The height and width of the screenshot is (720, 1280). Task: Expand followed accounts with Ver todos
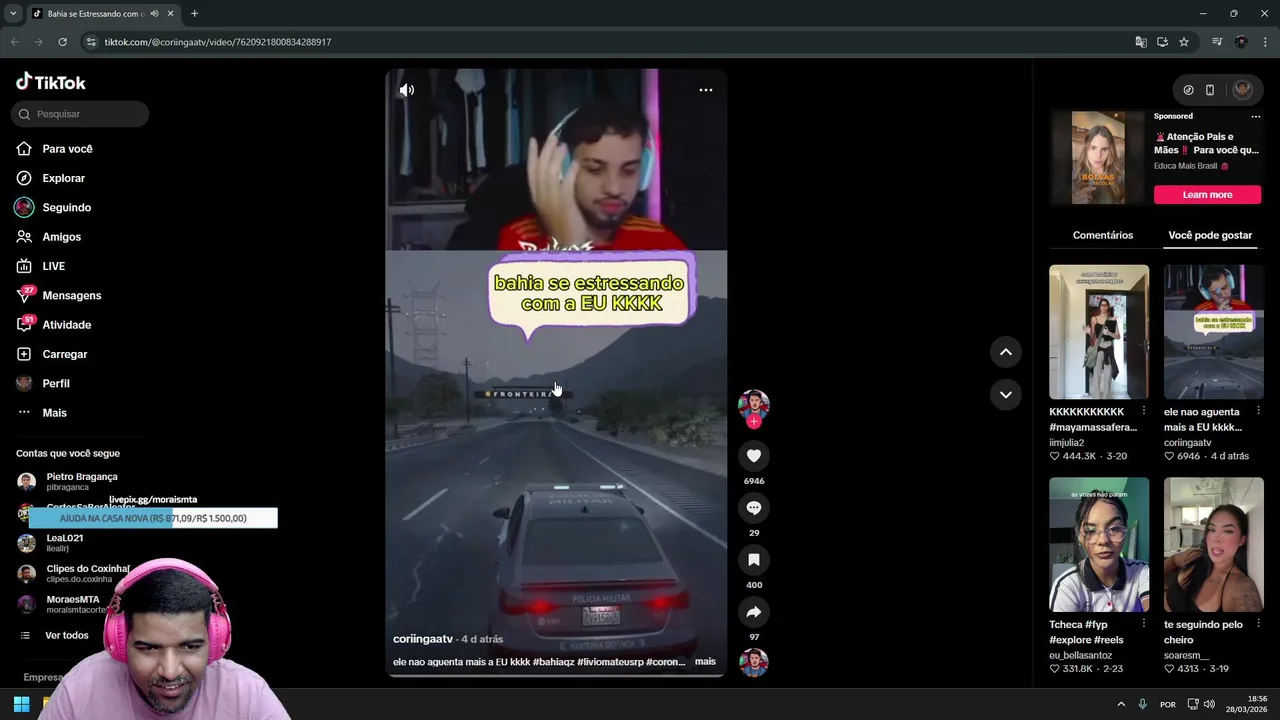click(x=66, y=635)
